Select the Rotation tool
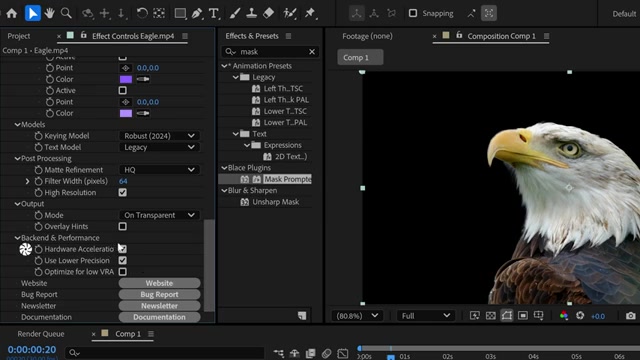Image resolution: width=640 pixels, height=360 pixels. tap(142, 13)
